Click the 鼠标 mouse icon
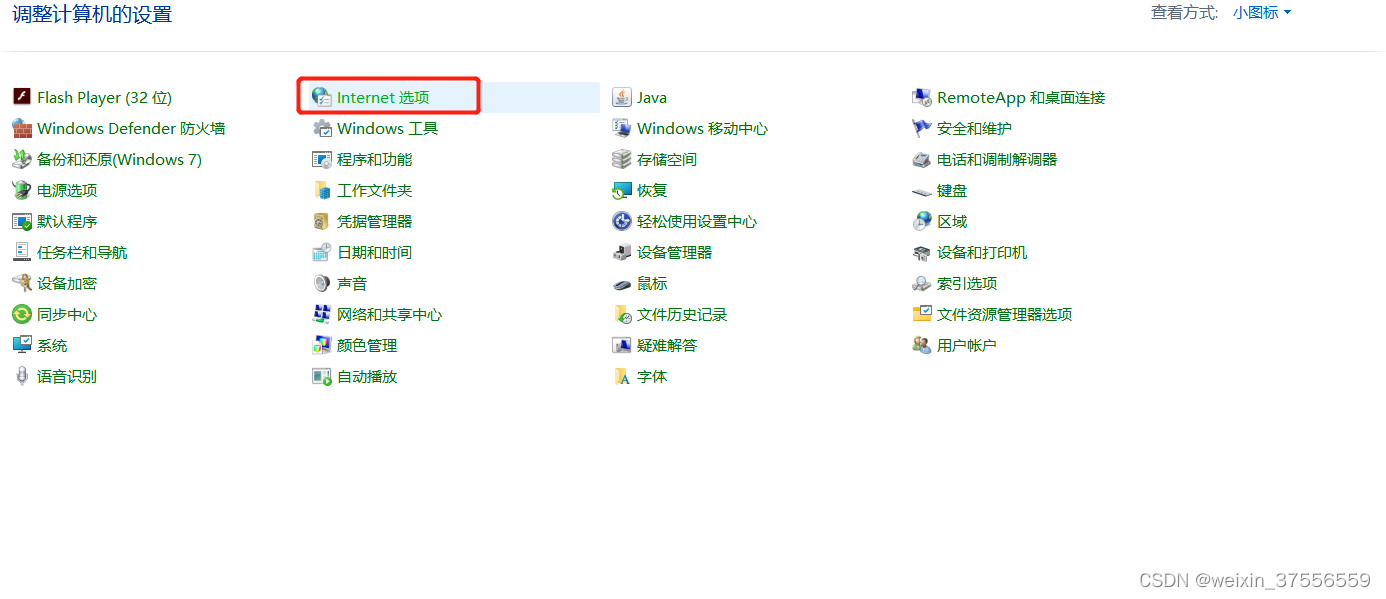Screen dimensions: 1386x599 tap(621, 283)
